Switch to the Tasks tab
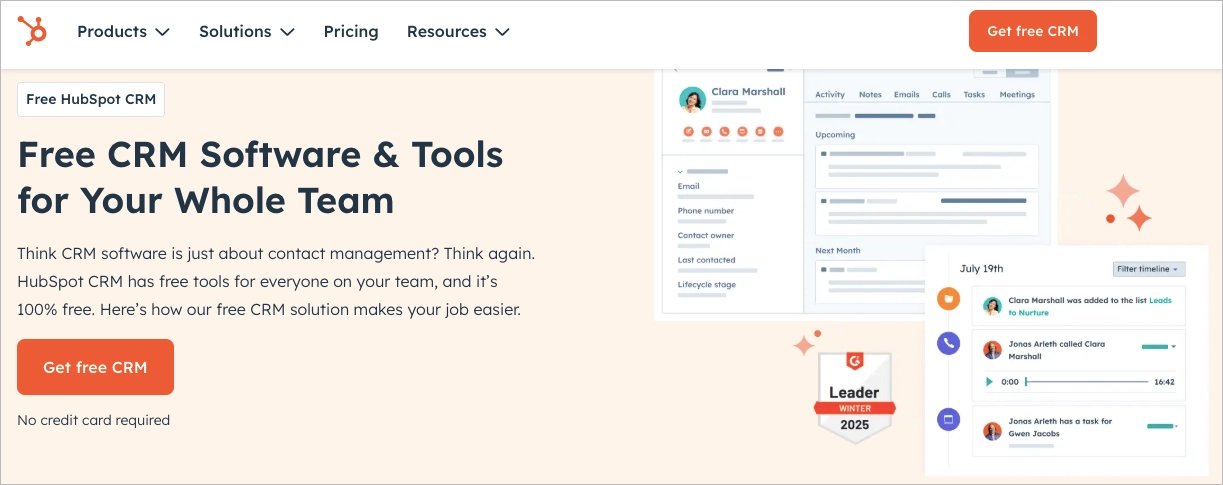The image size is (1223, 485). coord(974,95)
